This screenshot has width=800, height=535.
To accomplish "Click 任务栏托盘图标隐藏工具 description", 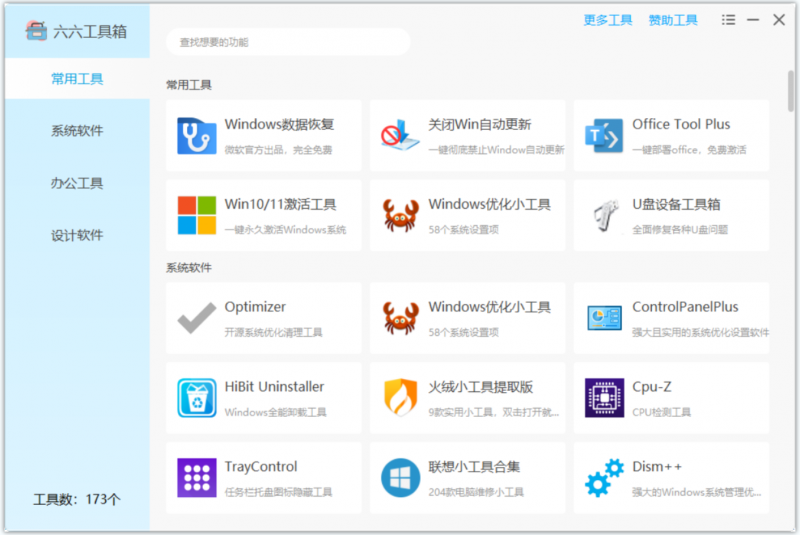I will 278,492.
